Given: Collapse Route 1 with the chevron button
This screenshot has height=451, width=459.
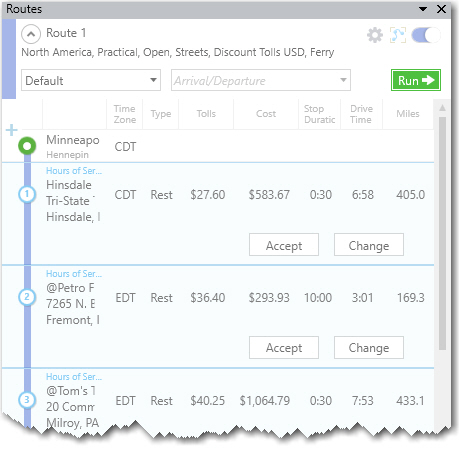Looking at the screenshot, I should coord(31,34).
